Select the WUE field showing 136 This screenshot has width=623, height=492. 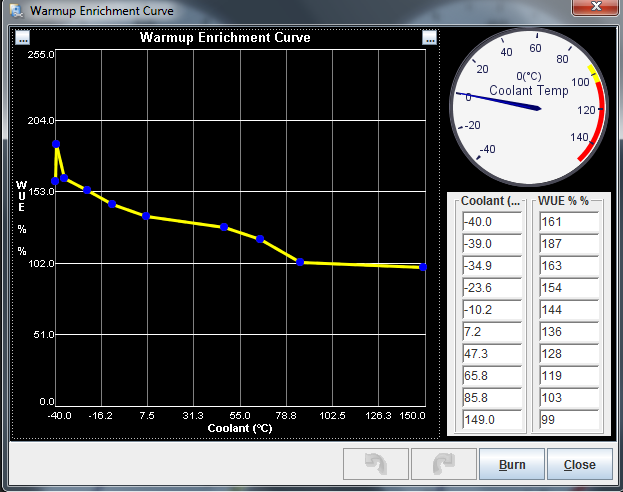[x=569, y=331]
